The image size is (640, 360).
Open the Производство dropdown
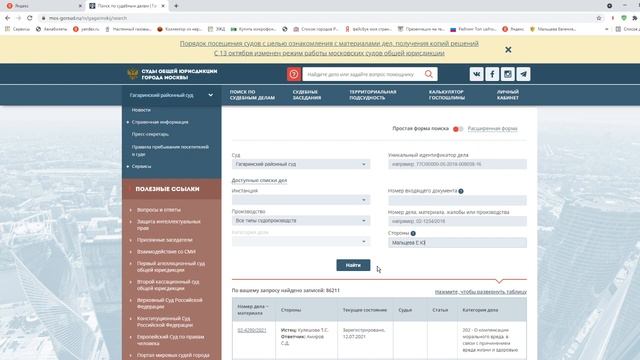coord(301,220)
